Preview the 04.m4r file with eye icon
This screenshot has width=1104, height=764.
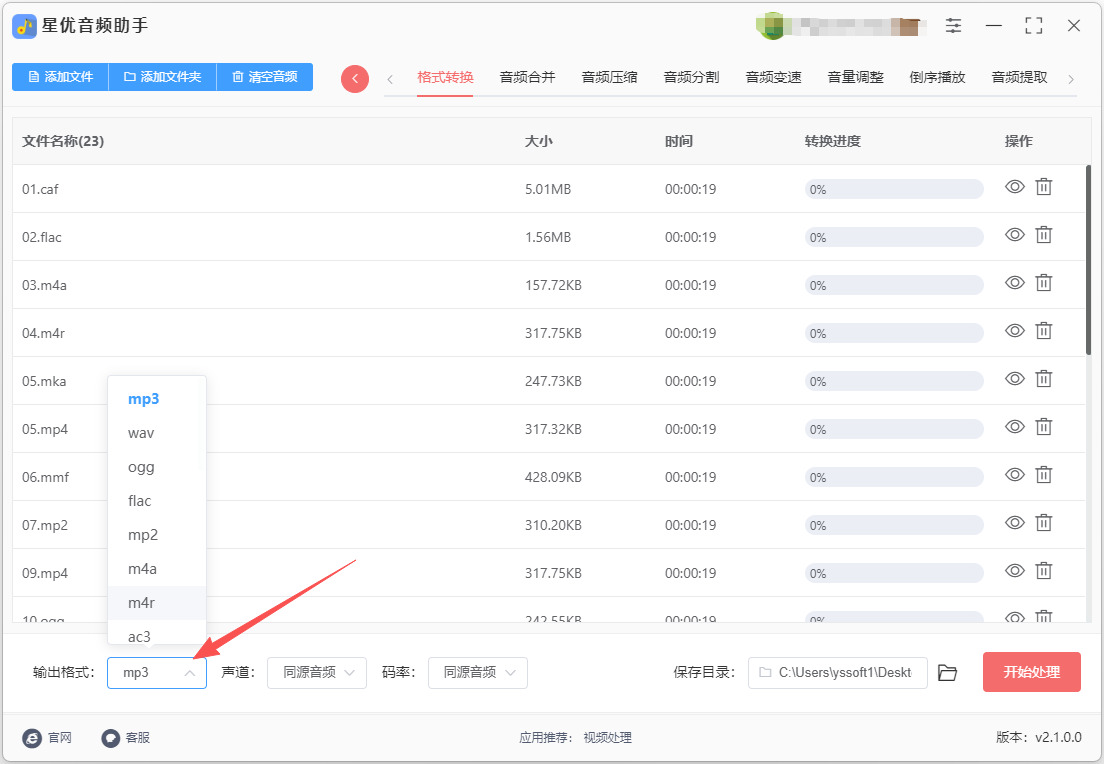pyautogui.click(x=1014, y=330)
